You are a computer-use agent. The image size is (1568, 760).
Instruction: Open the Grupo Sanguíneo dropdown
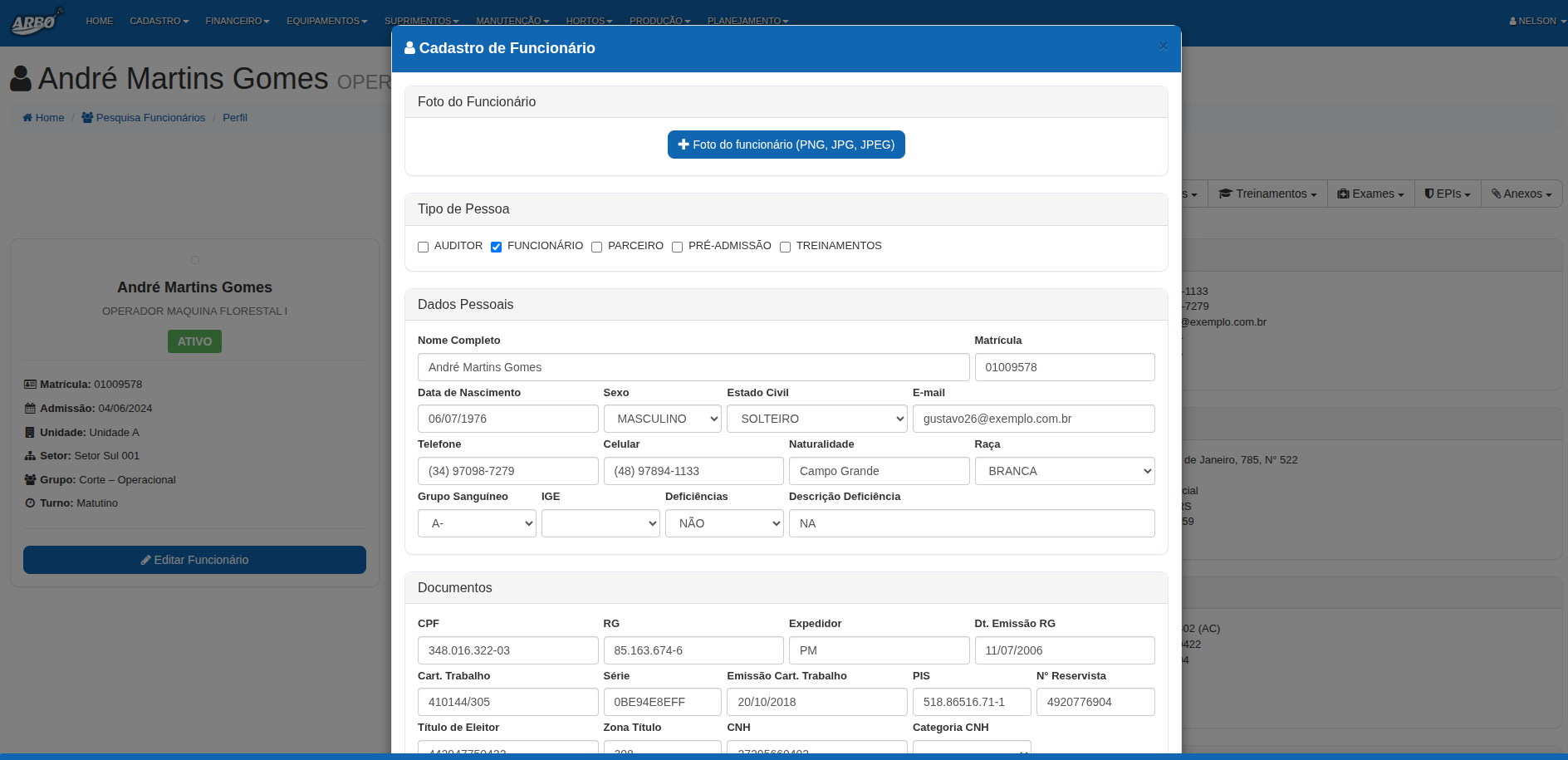click(477, 523)
